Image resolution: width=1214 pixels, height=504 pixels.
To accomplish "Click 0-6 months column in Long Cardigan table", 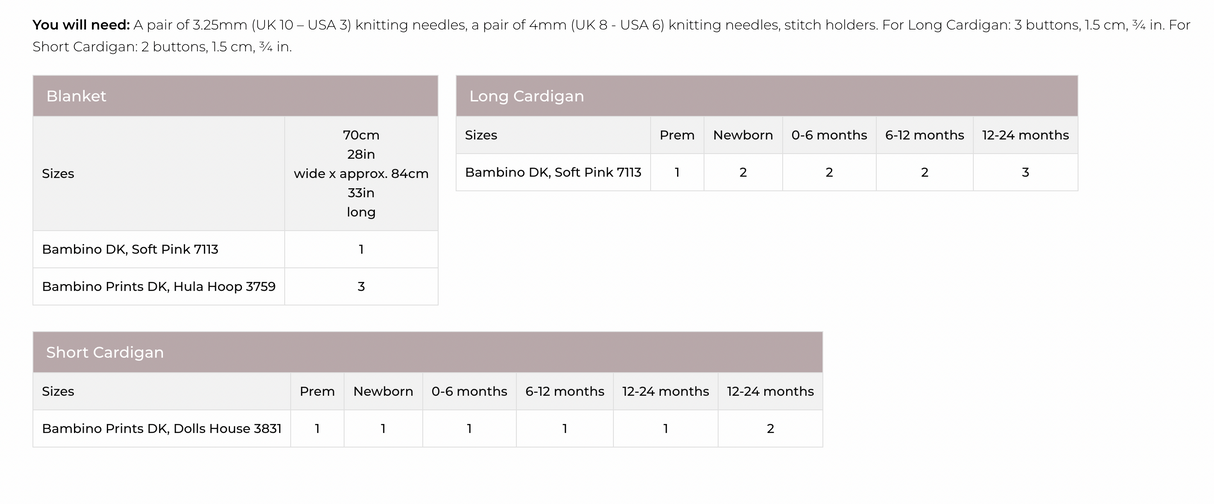I will point(829,135).
